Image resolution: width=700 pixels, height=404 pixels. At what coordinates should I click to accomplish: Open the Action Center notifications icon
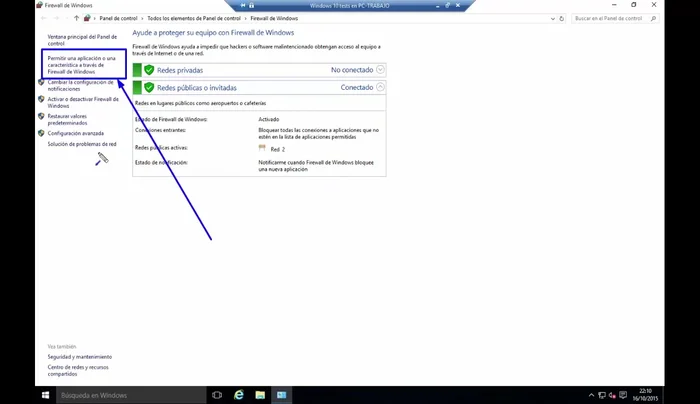click(623, 395)
